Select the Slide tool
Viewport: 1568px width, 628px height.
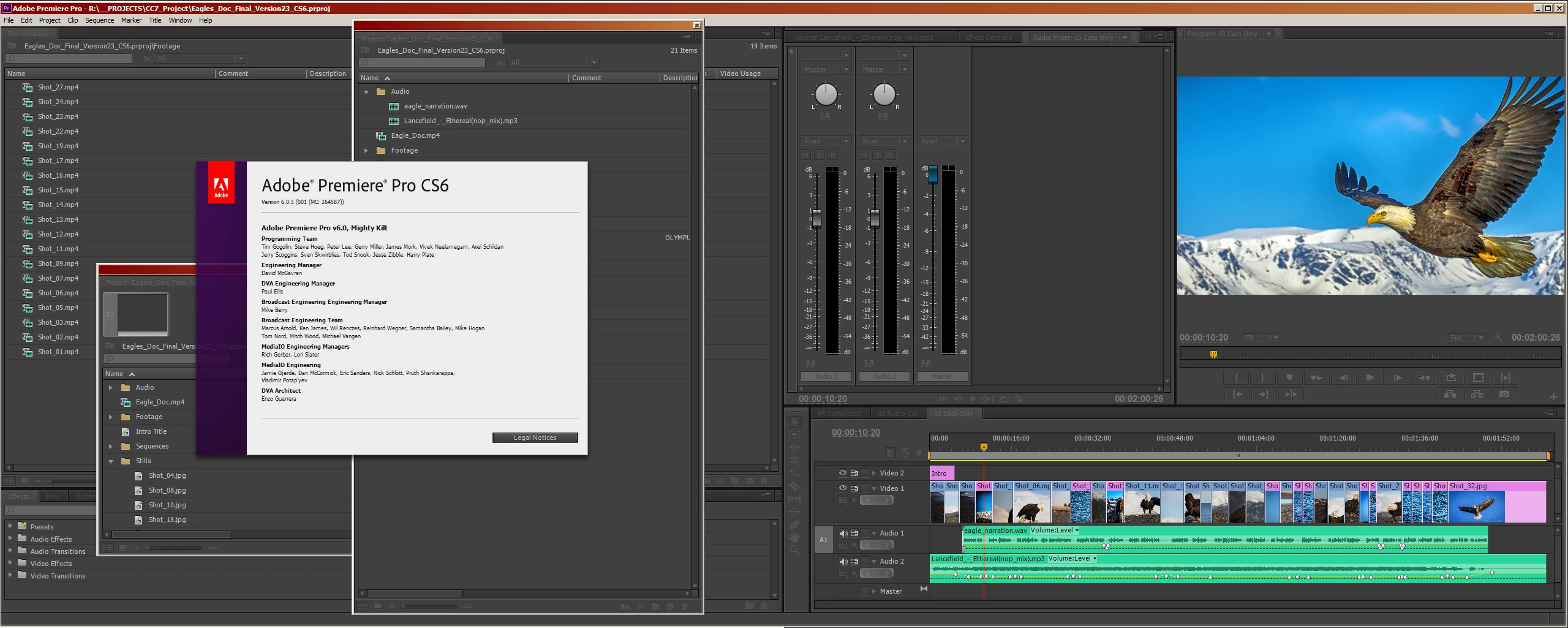click(x=794, y=512)
